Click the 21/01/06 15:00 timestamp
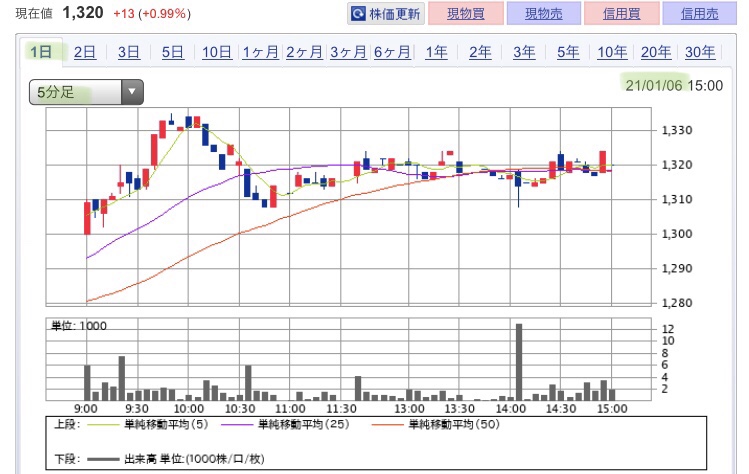749x474 pixels. click(674, 86)
